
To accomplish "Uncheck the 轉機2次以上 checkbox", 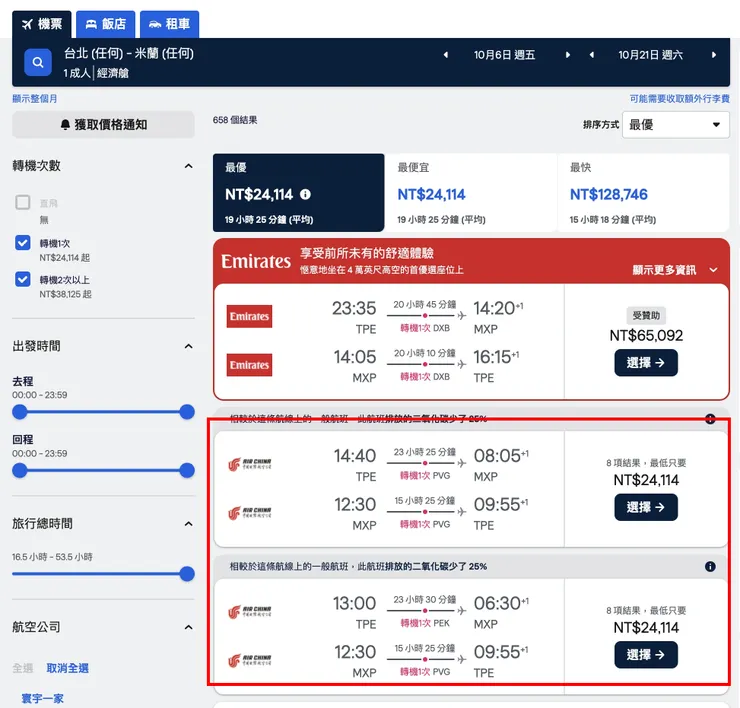I will [x=23, y=279].
